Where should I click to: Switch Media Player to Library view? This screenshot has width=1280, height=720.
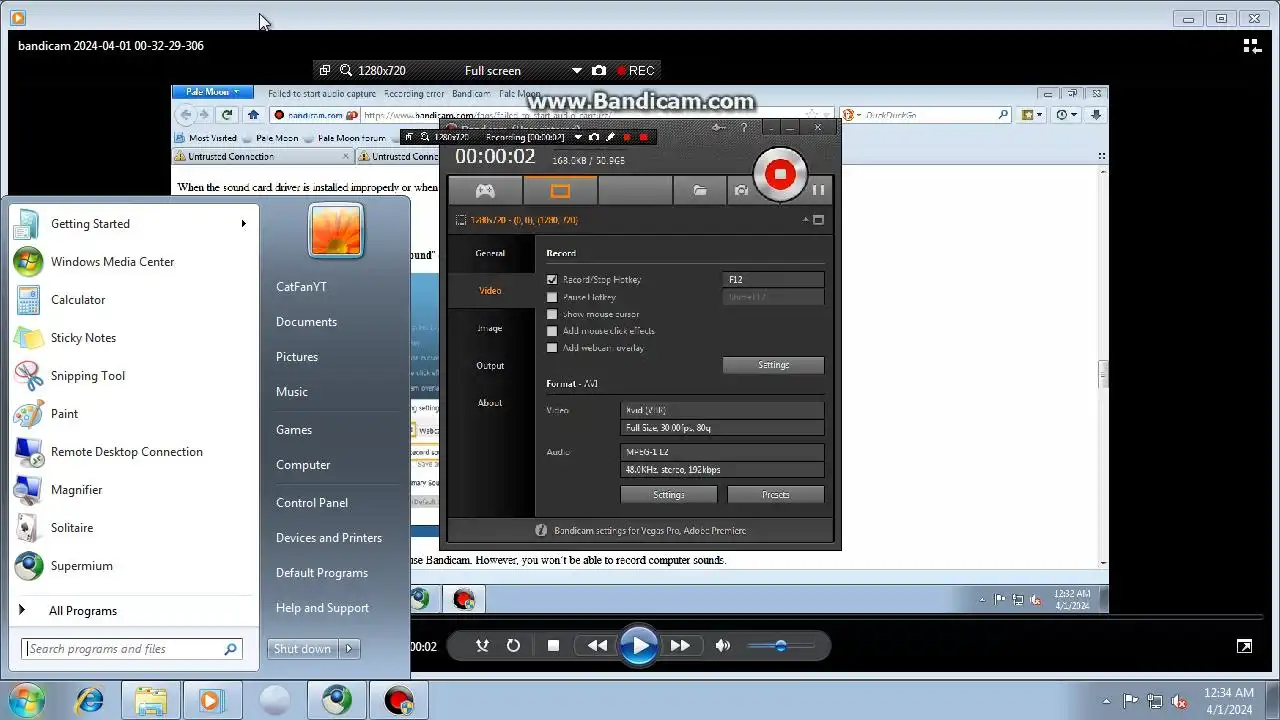point(1252,46)
